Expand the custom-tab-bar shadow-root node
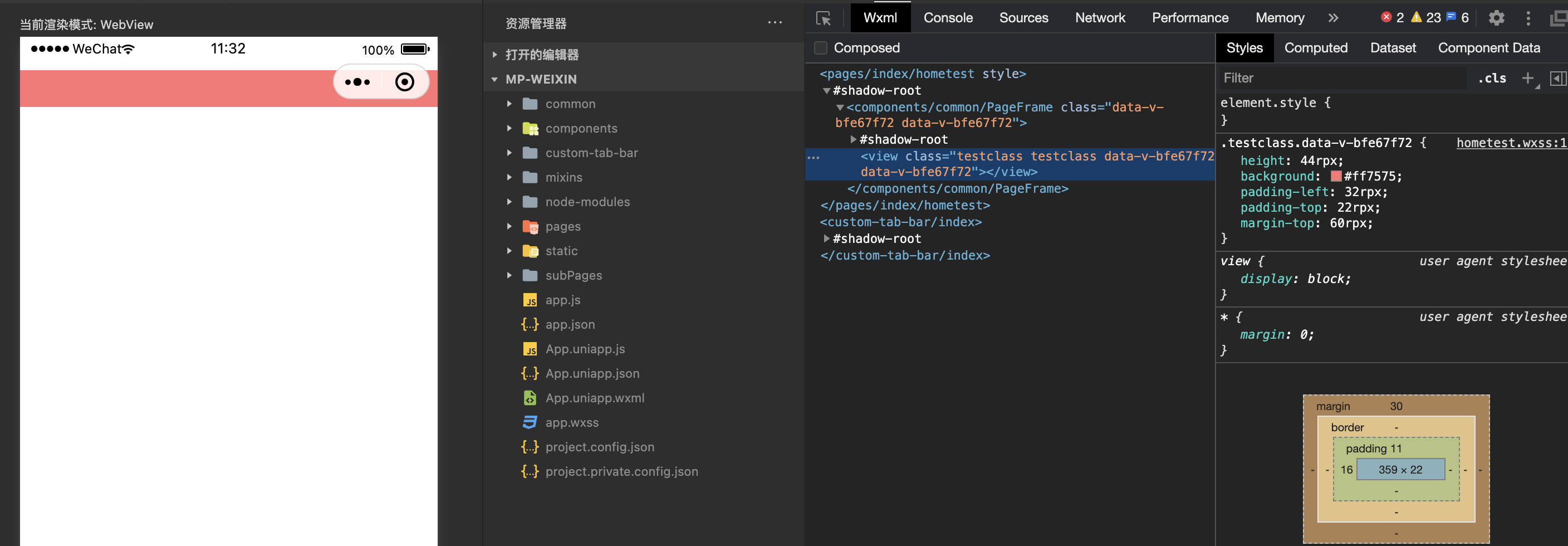Screen dimensions: 1568x546 click(x=827, y=239)
